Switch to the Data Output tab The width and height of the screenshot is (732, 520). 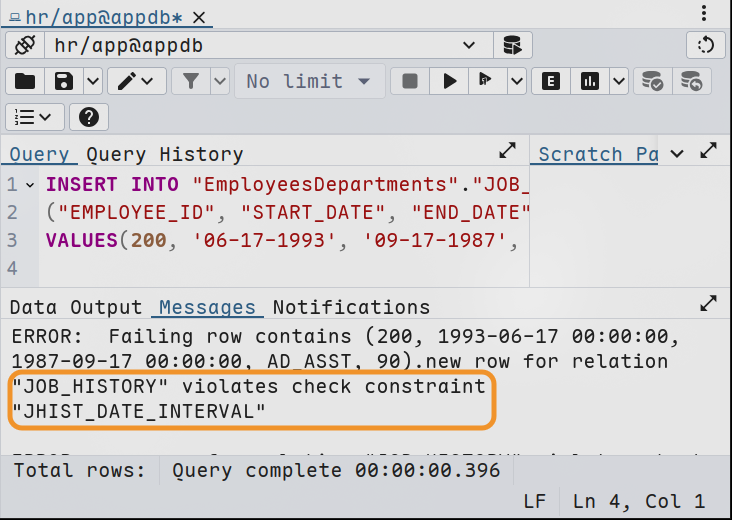pyautogui.click(x=76, y=307)
